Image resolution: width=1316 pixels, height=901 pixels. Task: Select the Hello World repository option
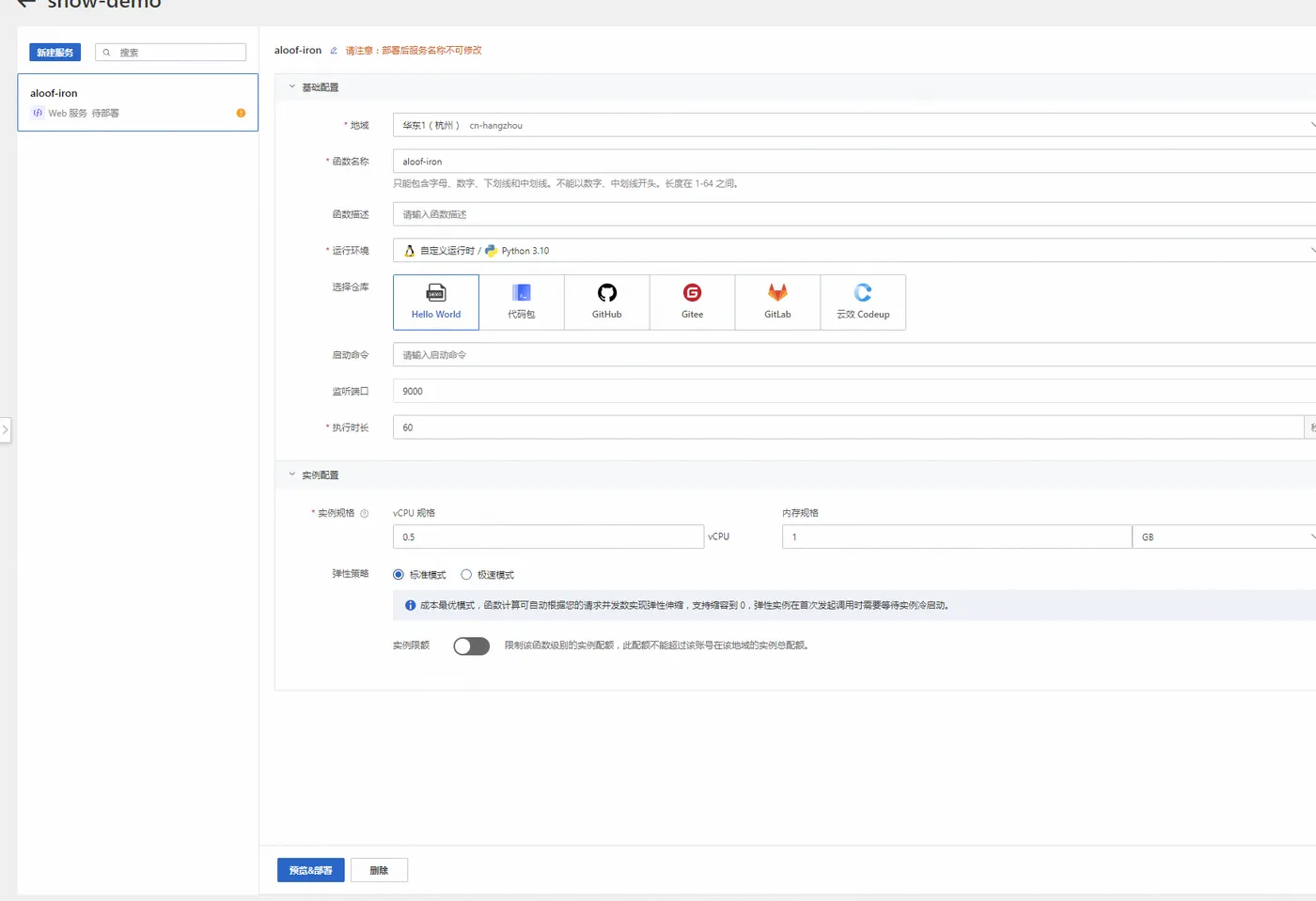(x=436, y=303)
